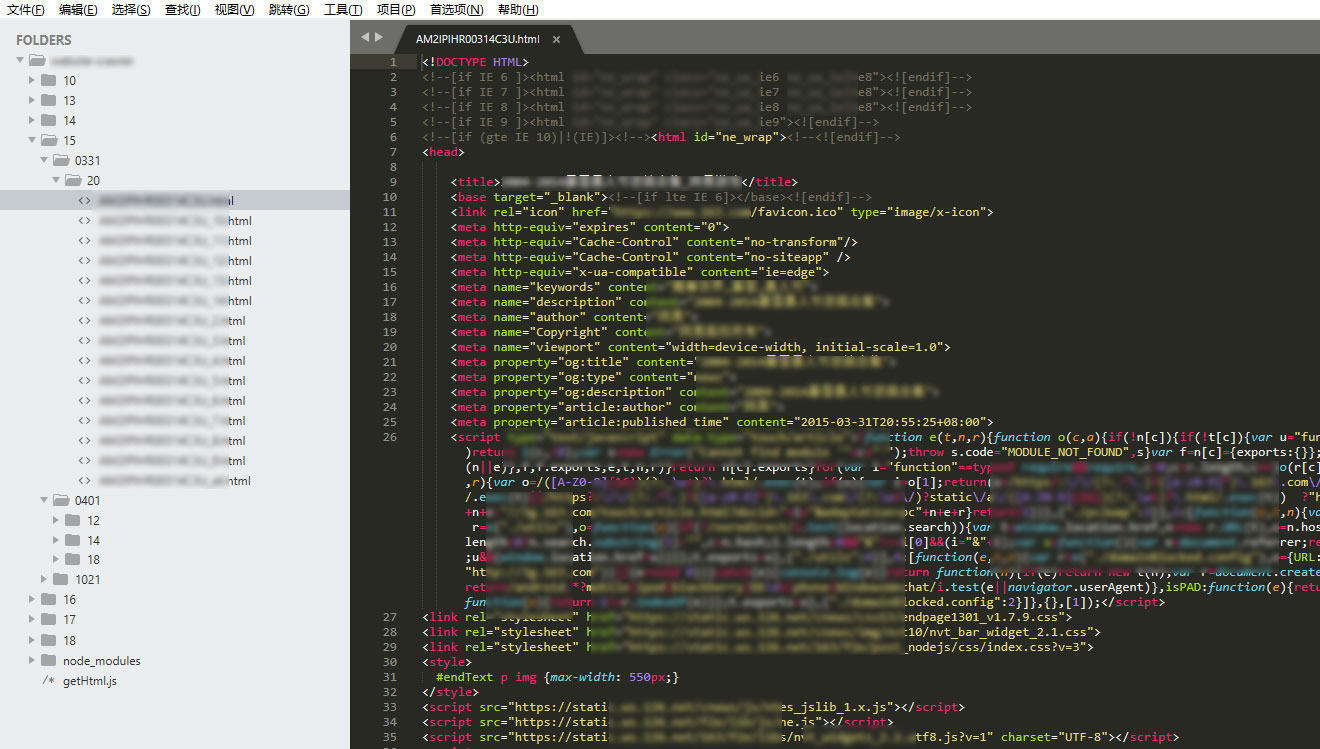Click the closing </style> tag
Viewport: 1320px width, 749px height.
coord(451,692)
